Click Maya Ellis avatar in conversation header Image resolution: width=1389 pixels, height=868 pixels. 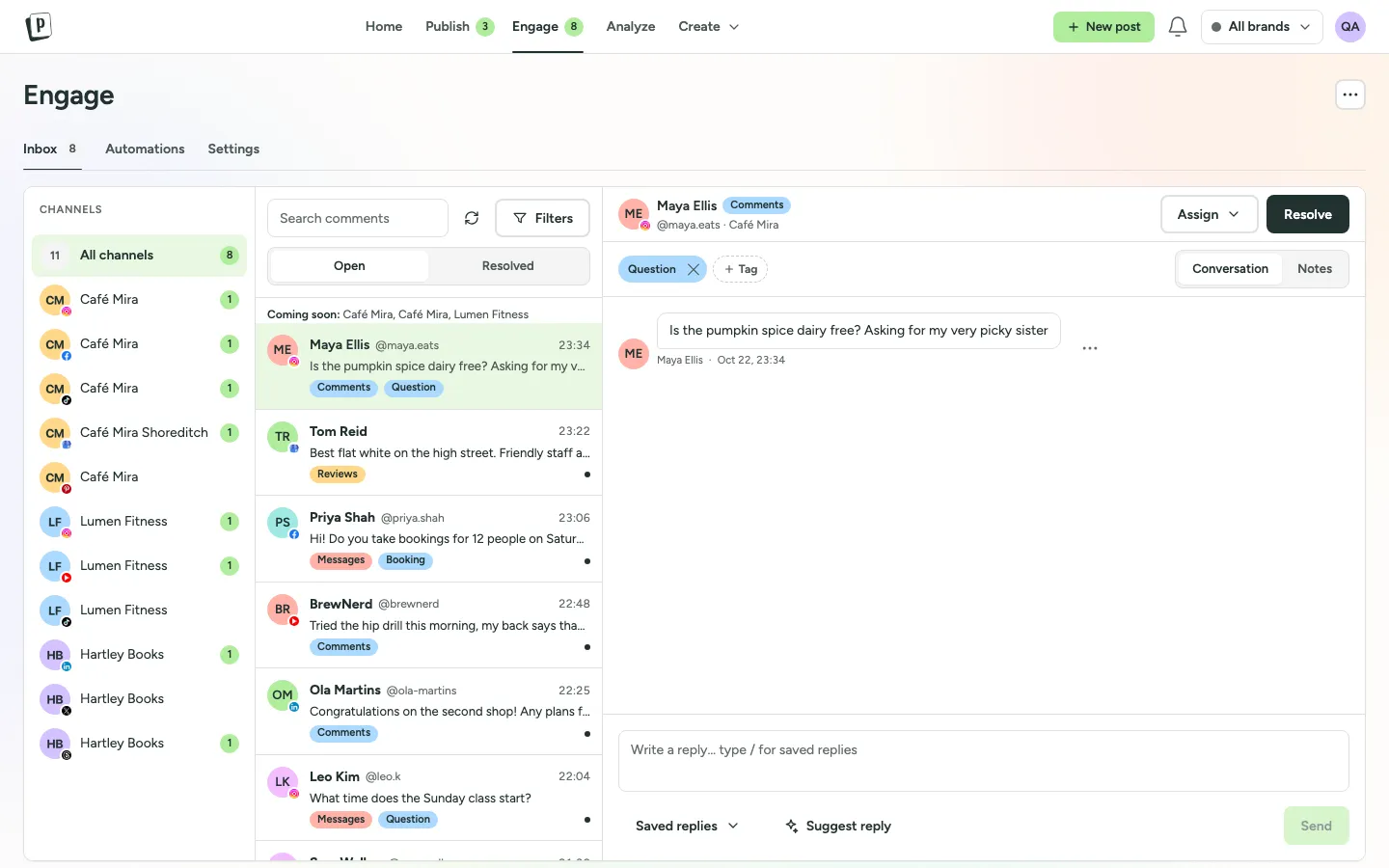[634, 214]
